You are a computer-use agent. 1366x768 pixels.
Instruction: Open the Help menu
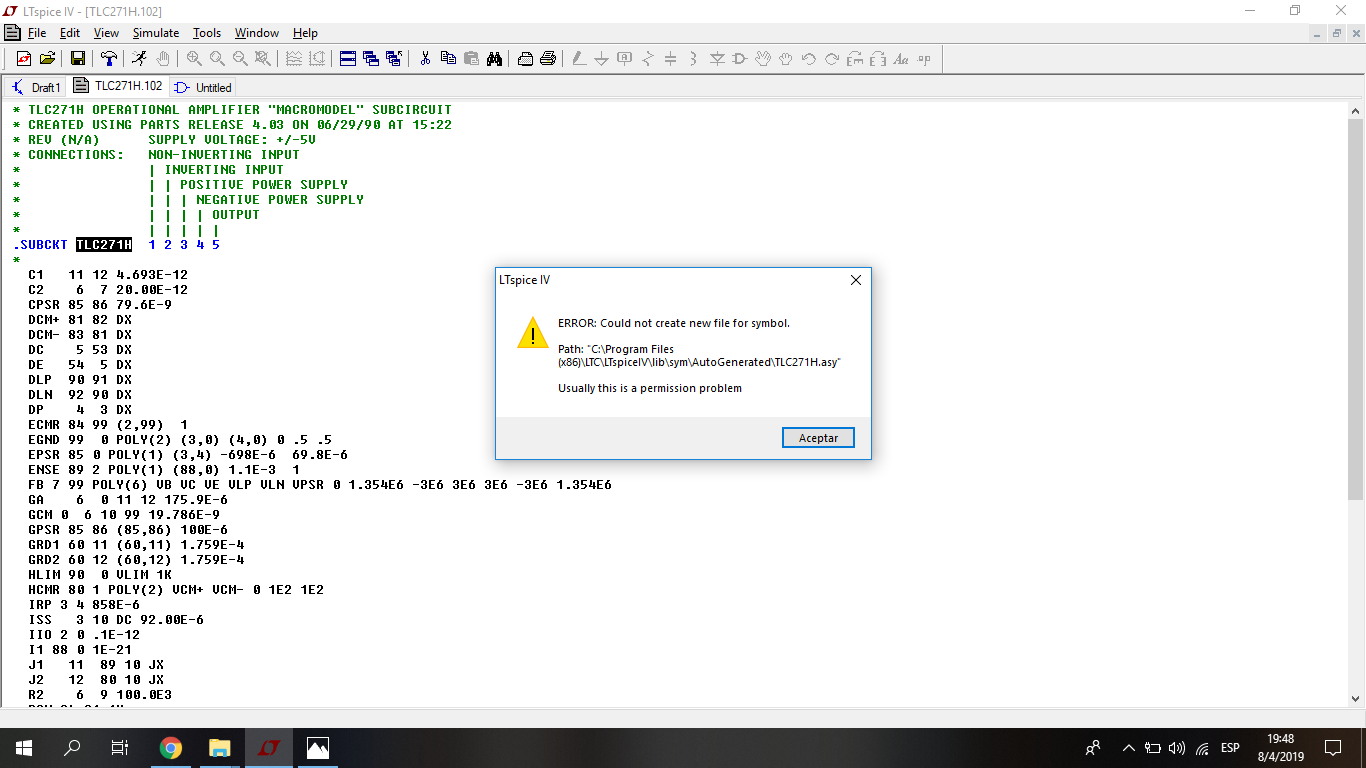[x=305, y=33]
